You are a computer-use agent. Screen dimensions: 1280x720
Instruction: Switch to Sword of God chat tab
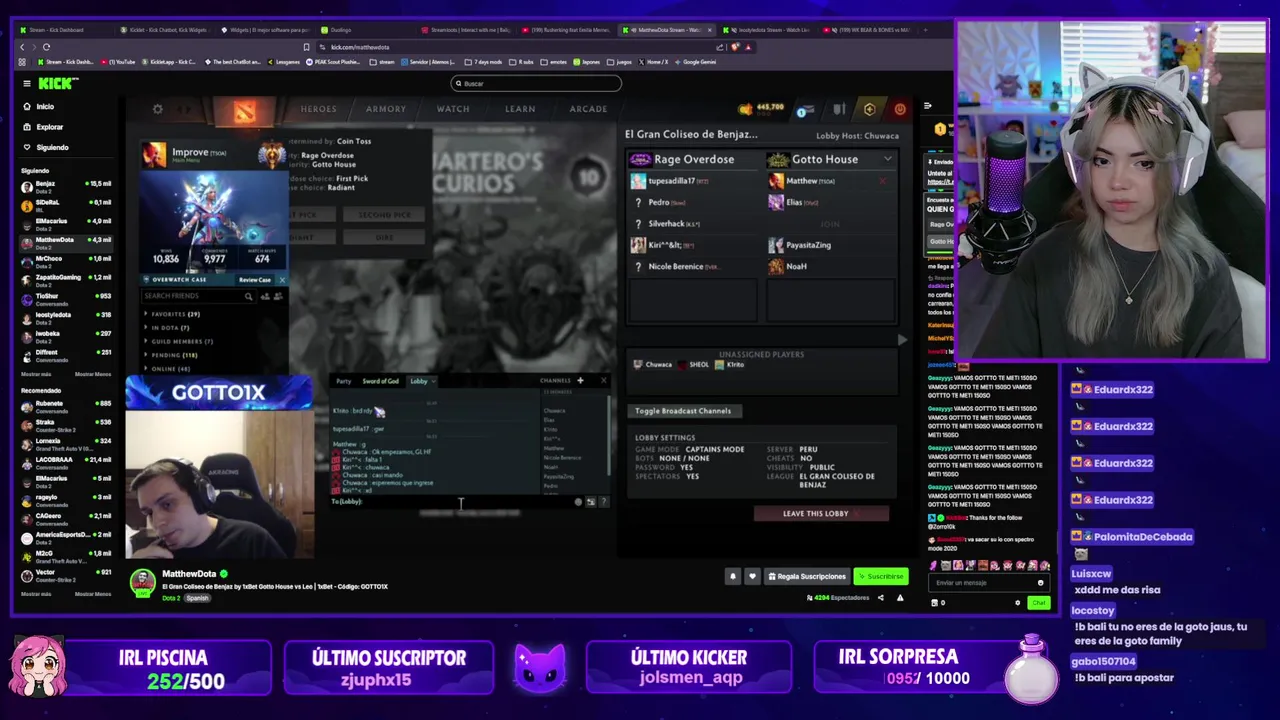[380, 381]
